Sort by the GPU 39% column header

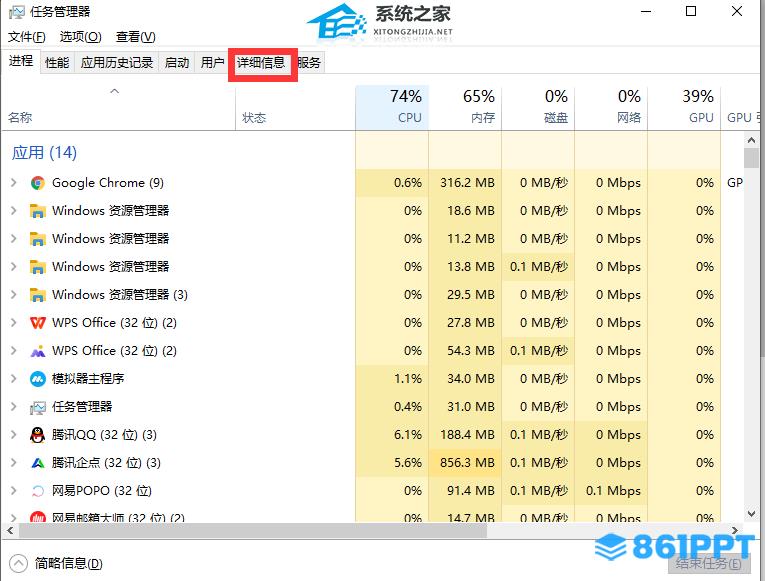coord(684,108)
